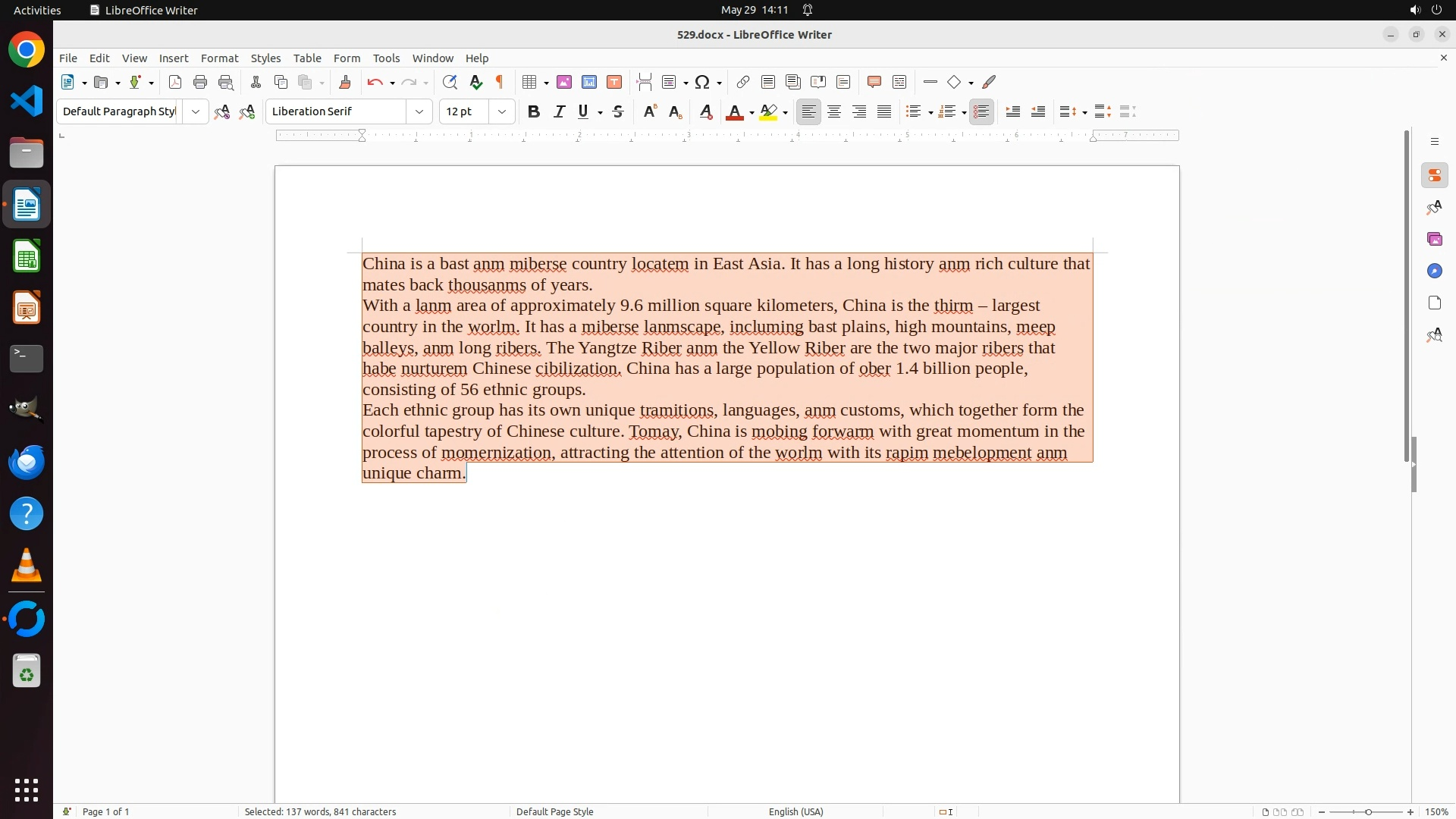This screenshot has width=1456, height=819.
Task: Click the Export as PDF icon
Action: coord(175,83)
